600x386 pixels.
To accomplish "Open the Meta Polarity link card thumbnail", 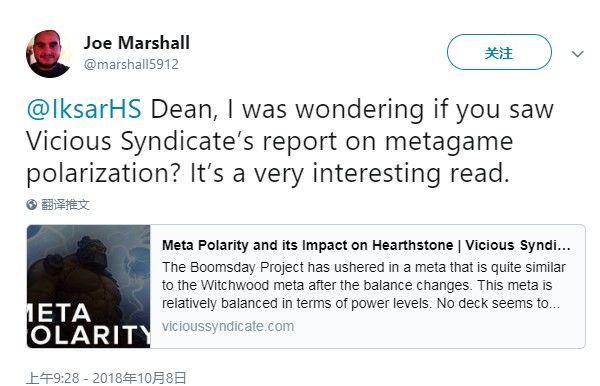I will [88, 286].
